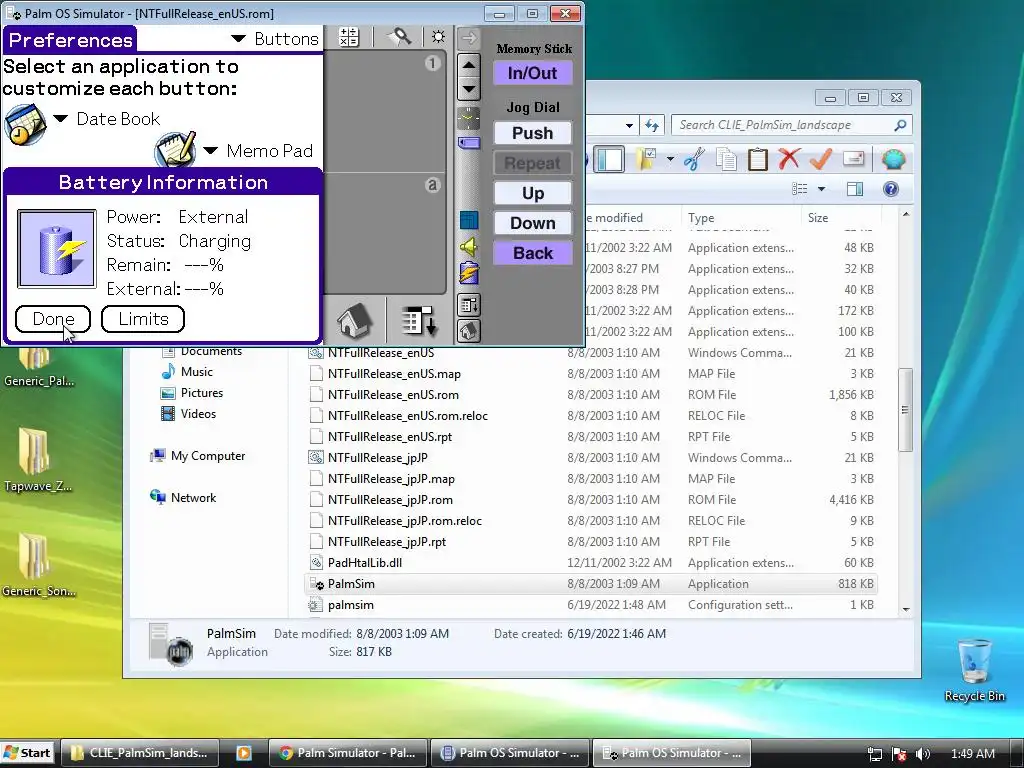The height and width of the screenshot is (768, 1024).
Task: Open the Recycle Bin desktop icon
Action: tap(974, 670)
